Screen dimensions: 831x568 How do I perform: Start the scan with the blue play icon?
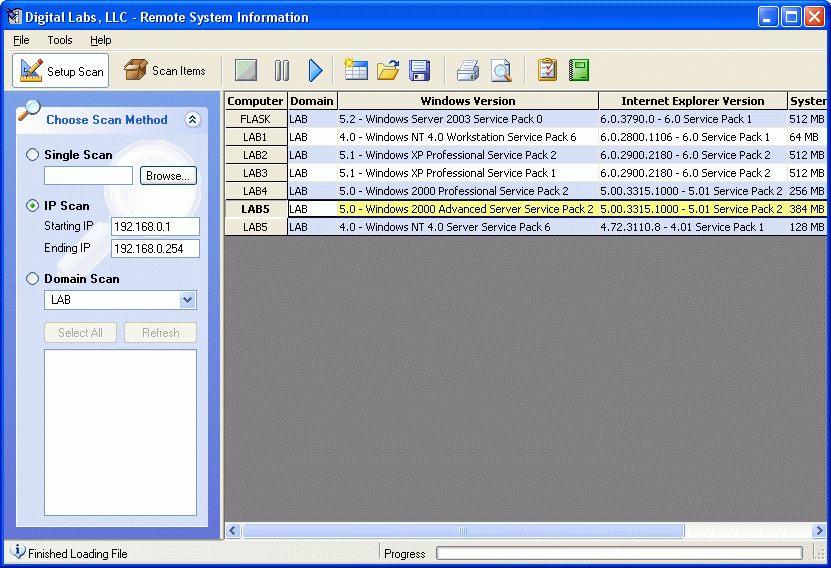316,71
